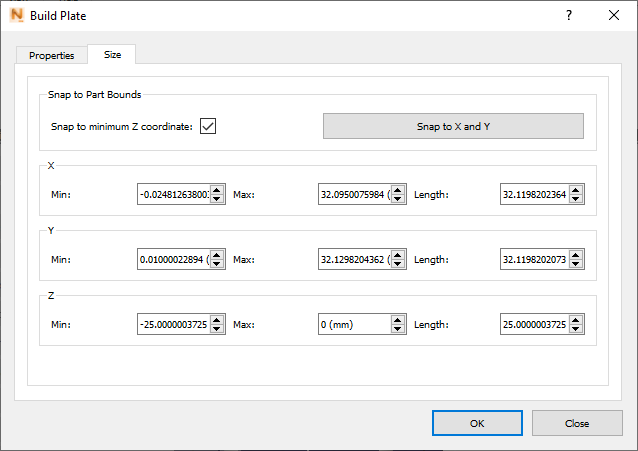Increase Z Min value with up arrow
Viewport: 638px width, 451px height.
(x=218, y=320)
